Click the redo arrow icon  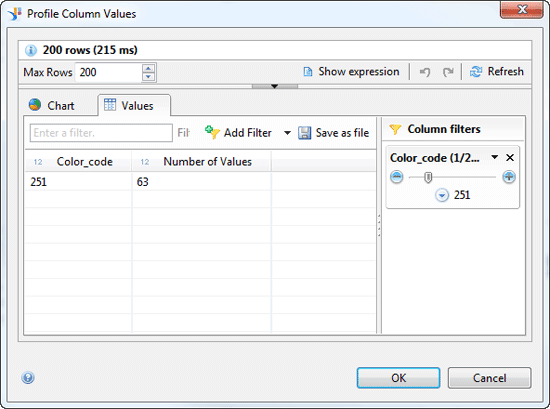(448, 72)
